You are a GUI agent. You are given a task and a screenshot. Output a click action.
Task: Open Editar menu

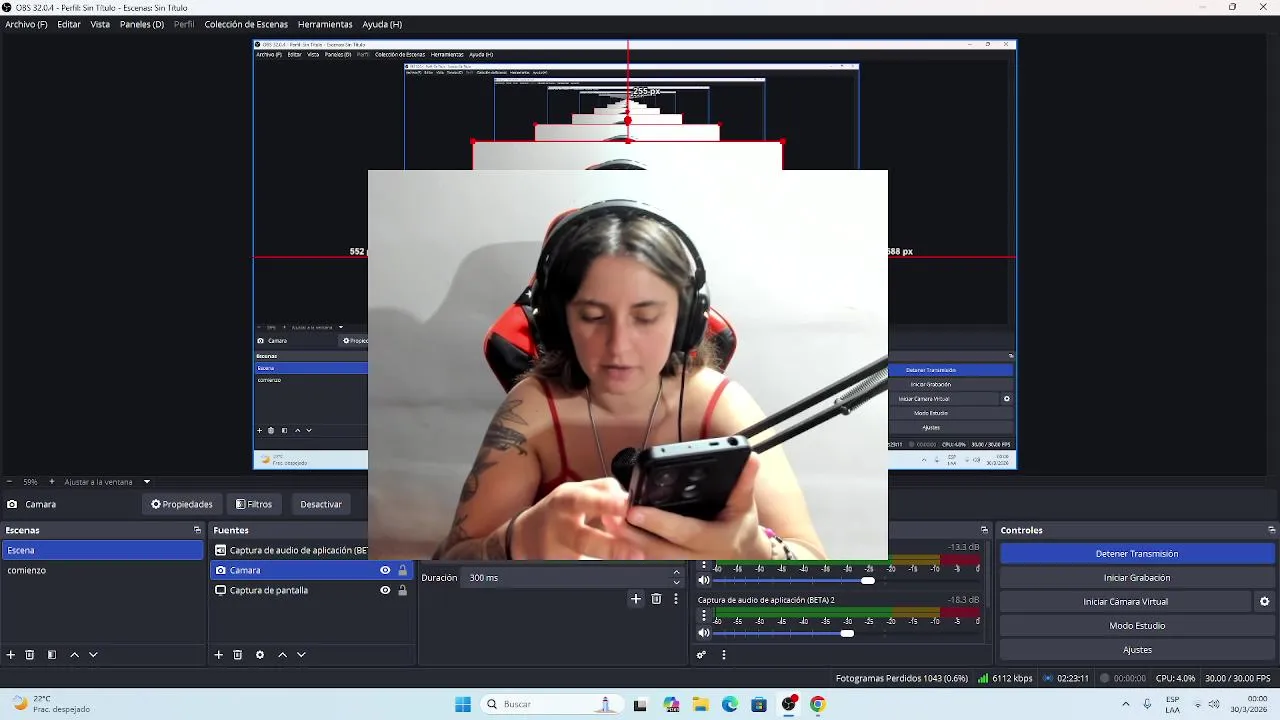(69, 24)
